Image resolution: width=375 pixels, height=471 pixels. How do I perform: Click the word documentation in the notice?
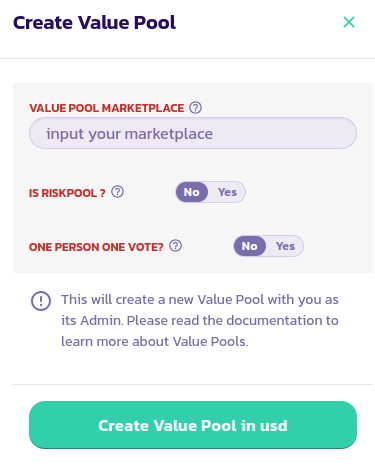point(274,320)
